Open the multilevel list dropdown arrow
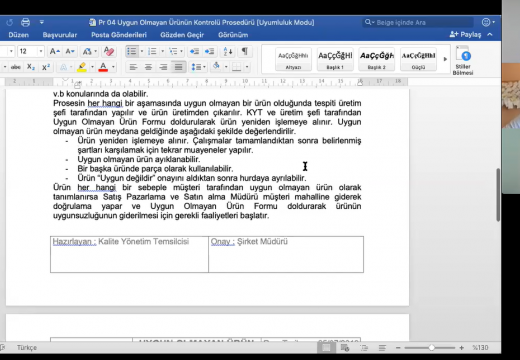The image size is (520, 360). tap(181, 51)
